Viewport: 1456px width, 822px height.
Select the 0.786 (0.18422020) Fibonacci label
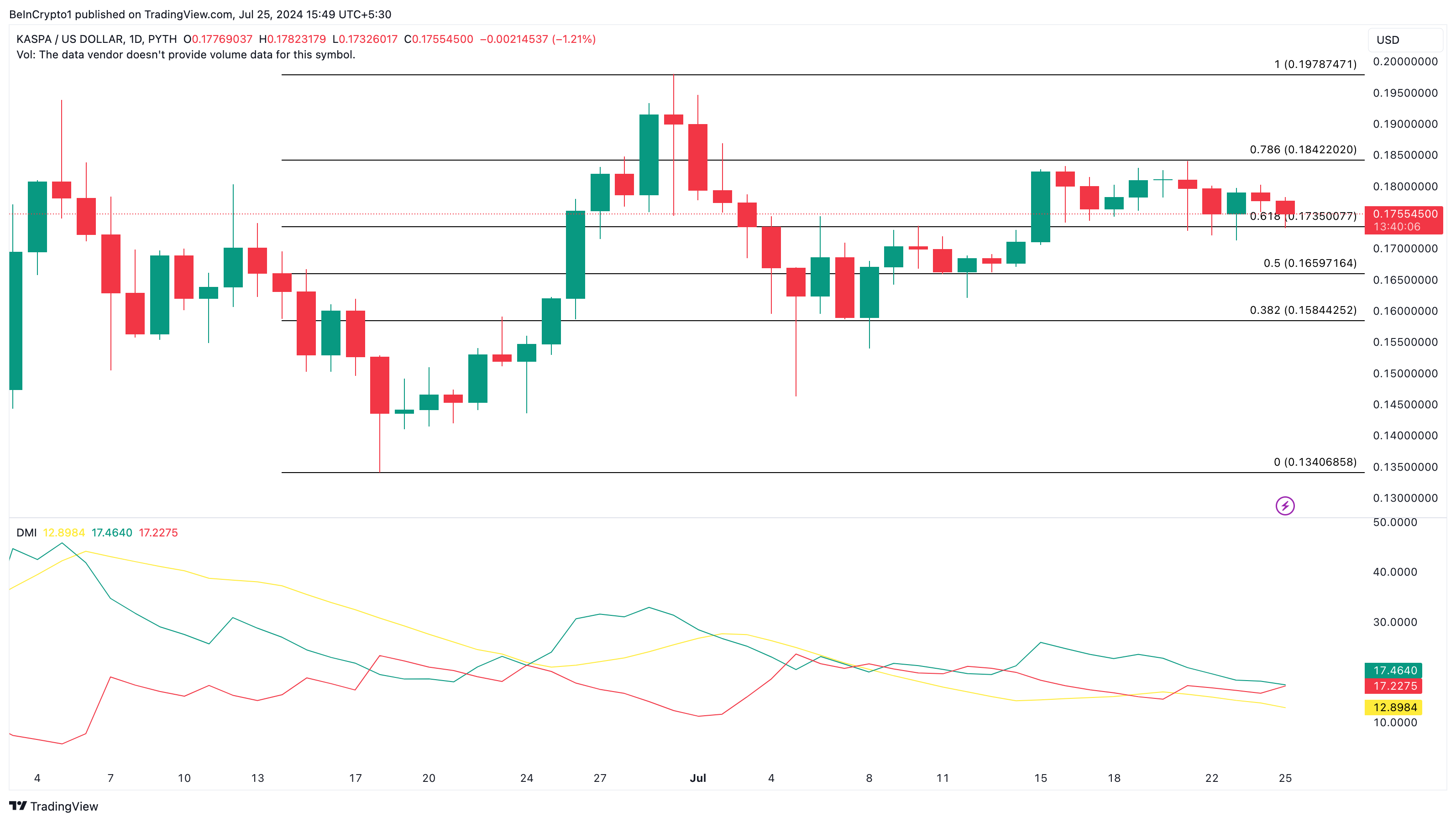pos(1303,150)
